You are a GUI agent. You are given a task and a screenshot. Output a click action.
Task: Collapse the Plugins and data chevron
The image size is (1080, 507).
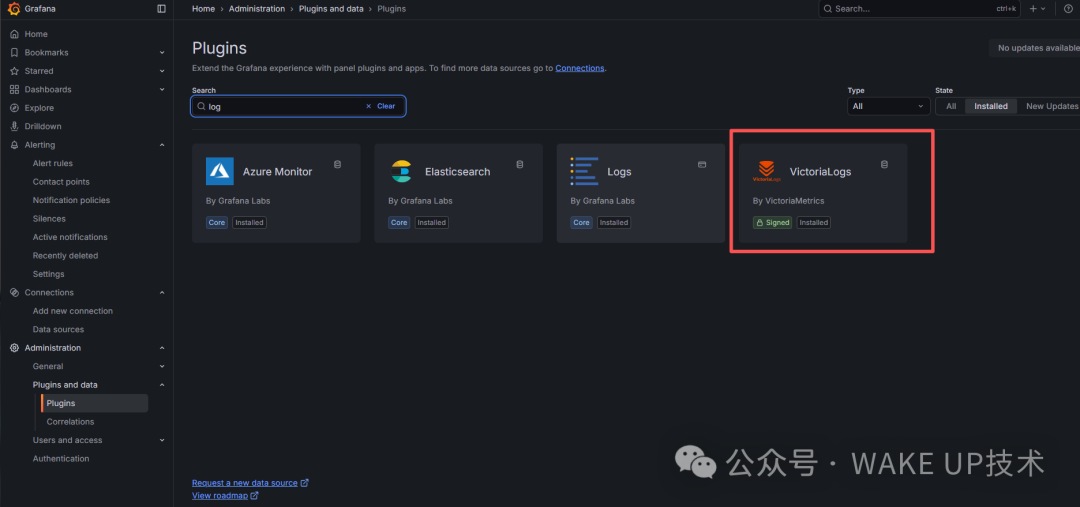162,385
